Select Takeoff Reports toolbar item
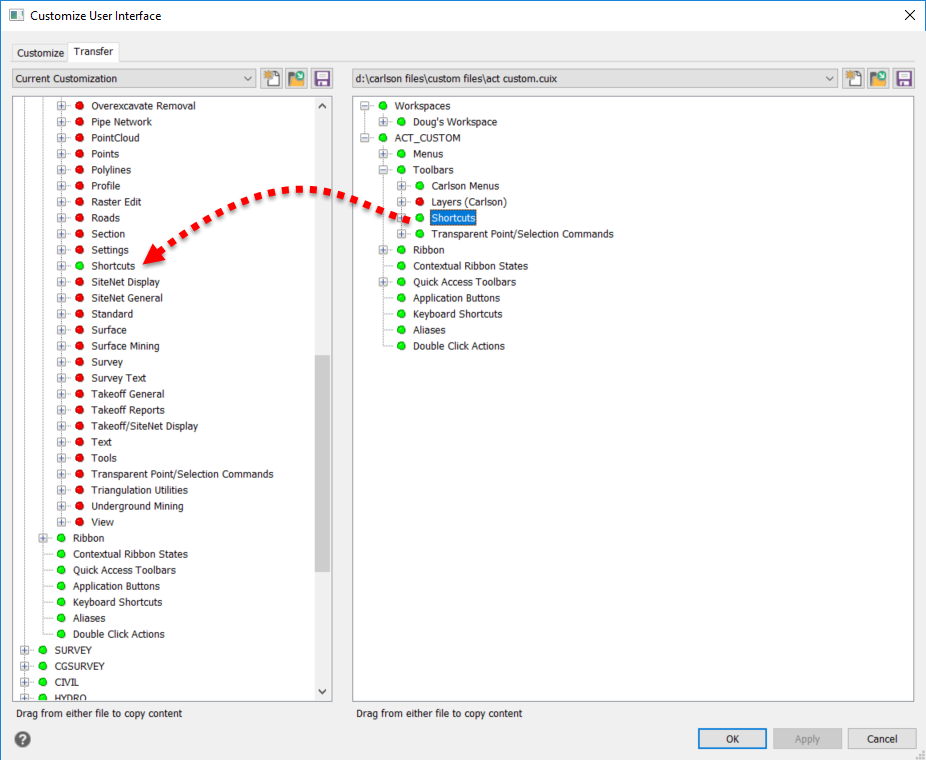Screen dimensions: 926x760 [128, 410]
